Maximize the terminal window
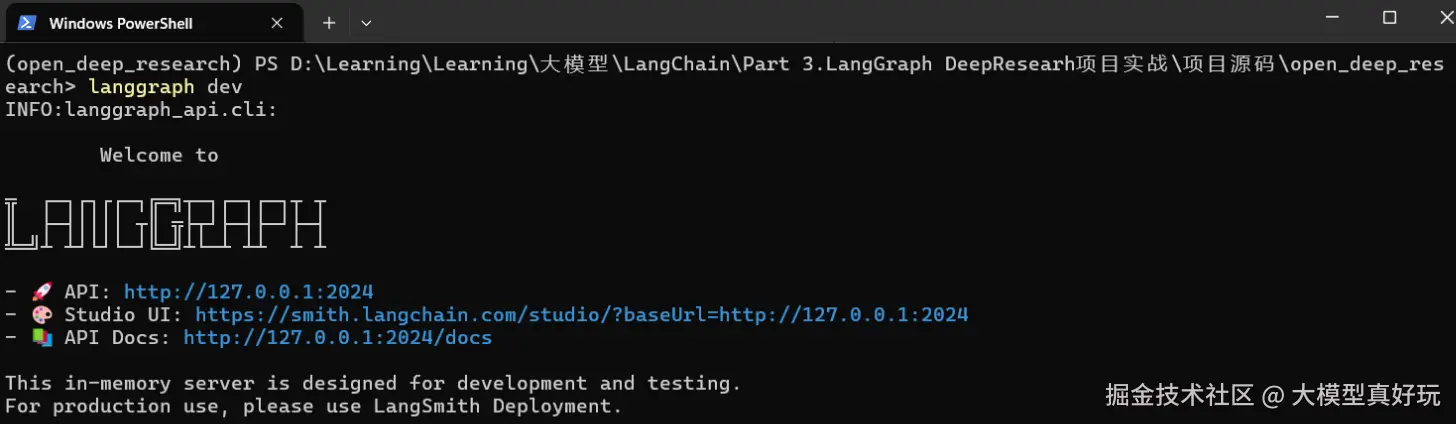Screen dimensions: 1456x424 click(1389, 18)
